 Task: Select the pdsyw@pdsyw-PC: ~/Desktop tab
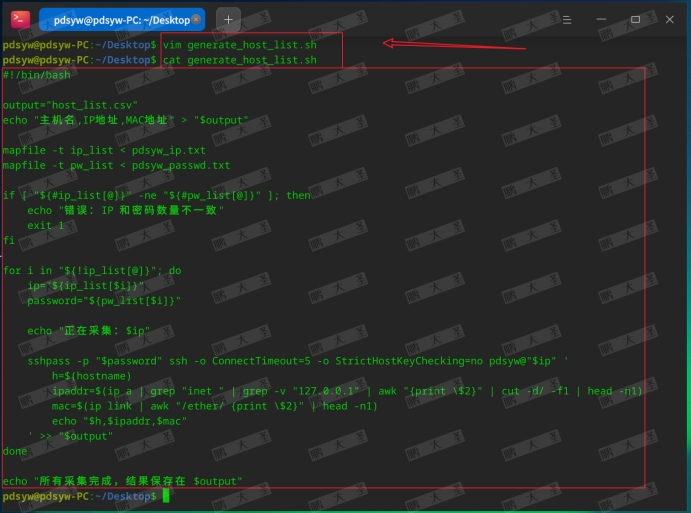pyautogui.click(x=122, y=20)
